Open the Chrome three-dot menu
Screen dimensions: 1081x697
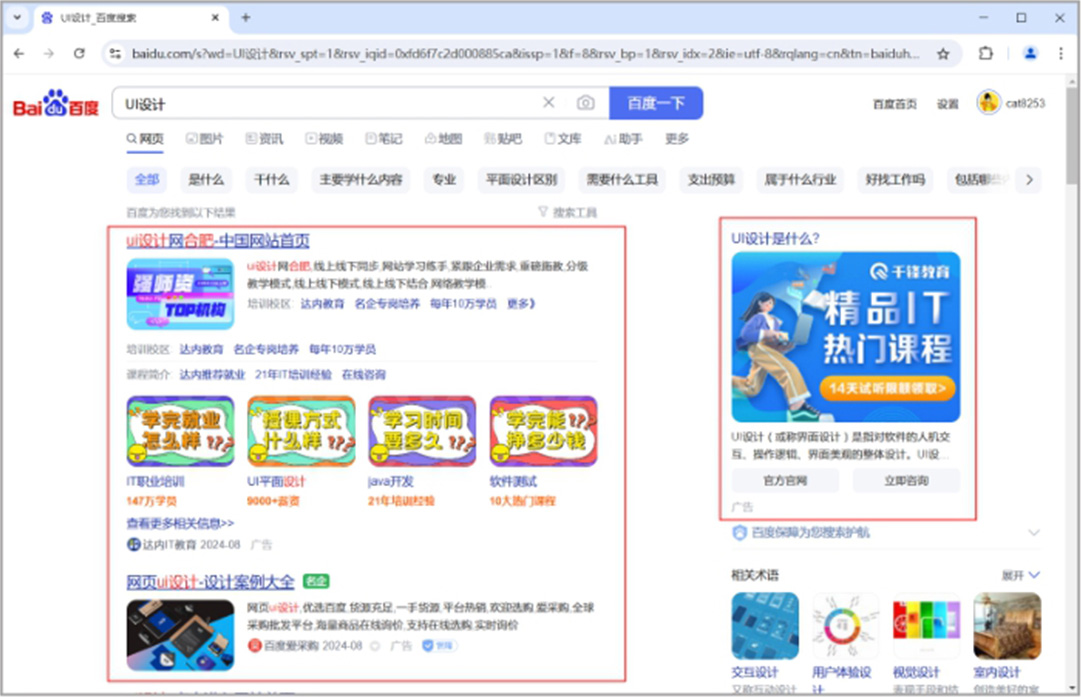(x=1061, y=53)
